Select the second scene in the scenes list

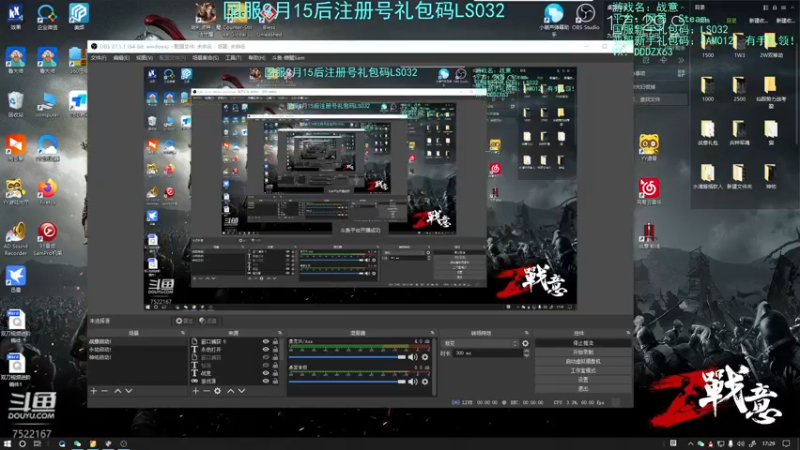(138, 349)
